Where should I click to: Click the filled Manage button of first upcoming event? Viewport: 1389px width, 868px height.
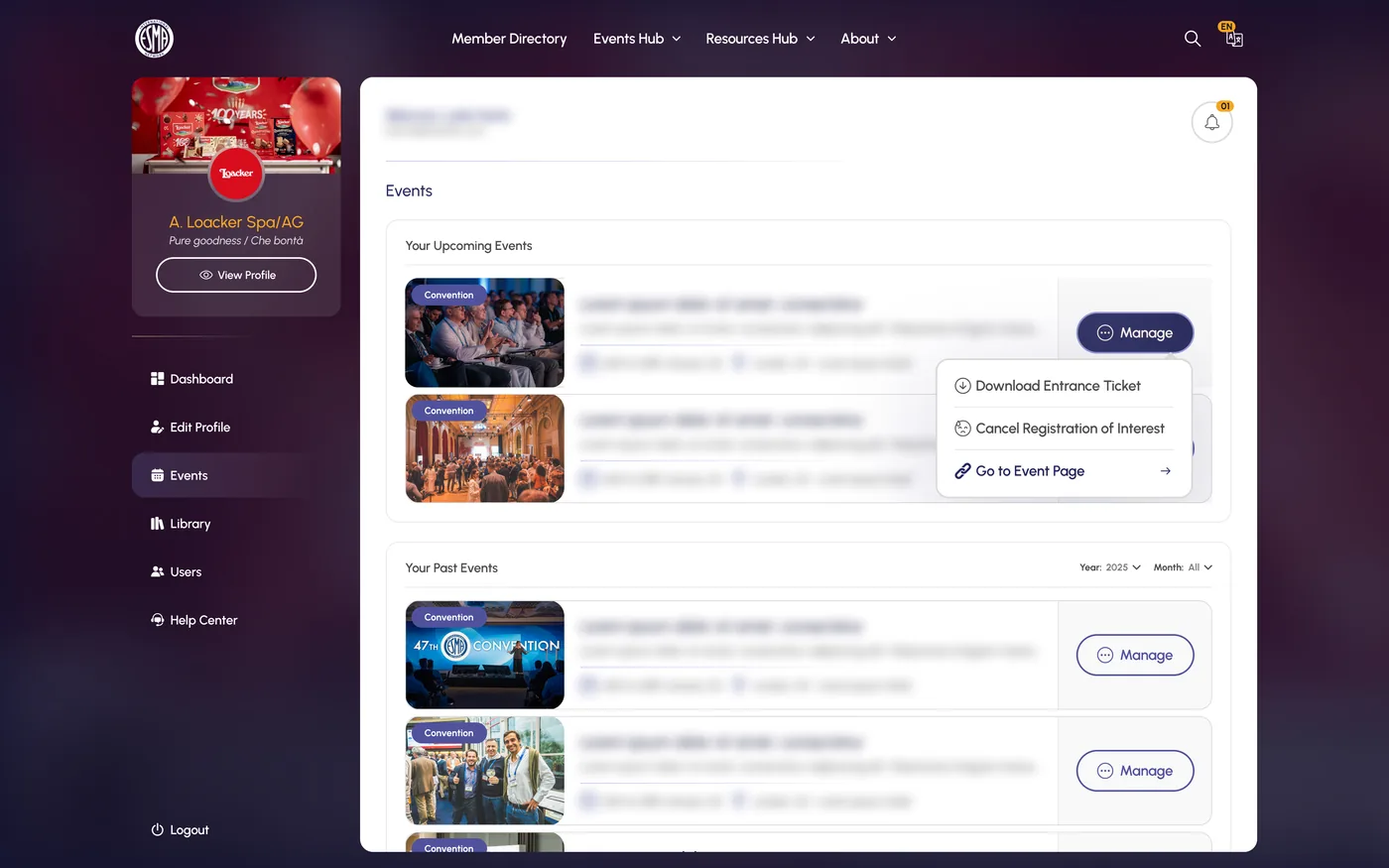pos(1135,332)
